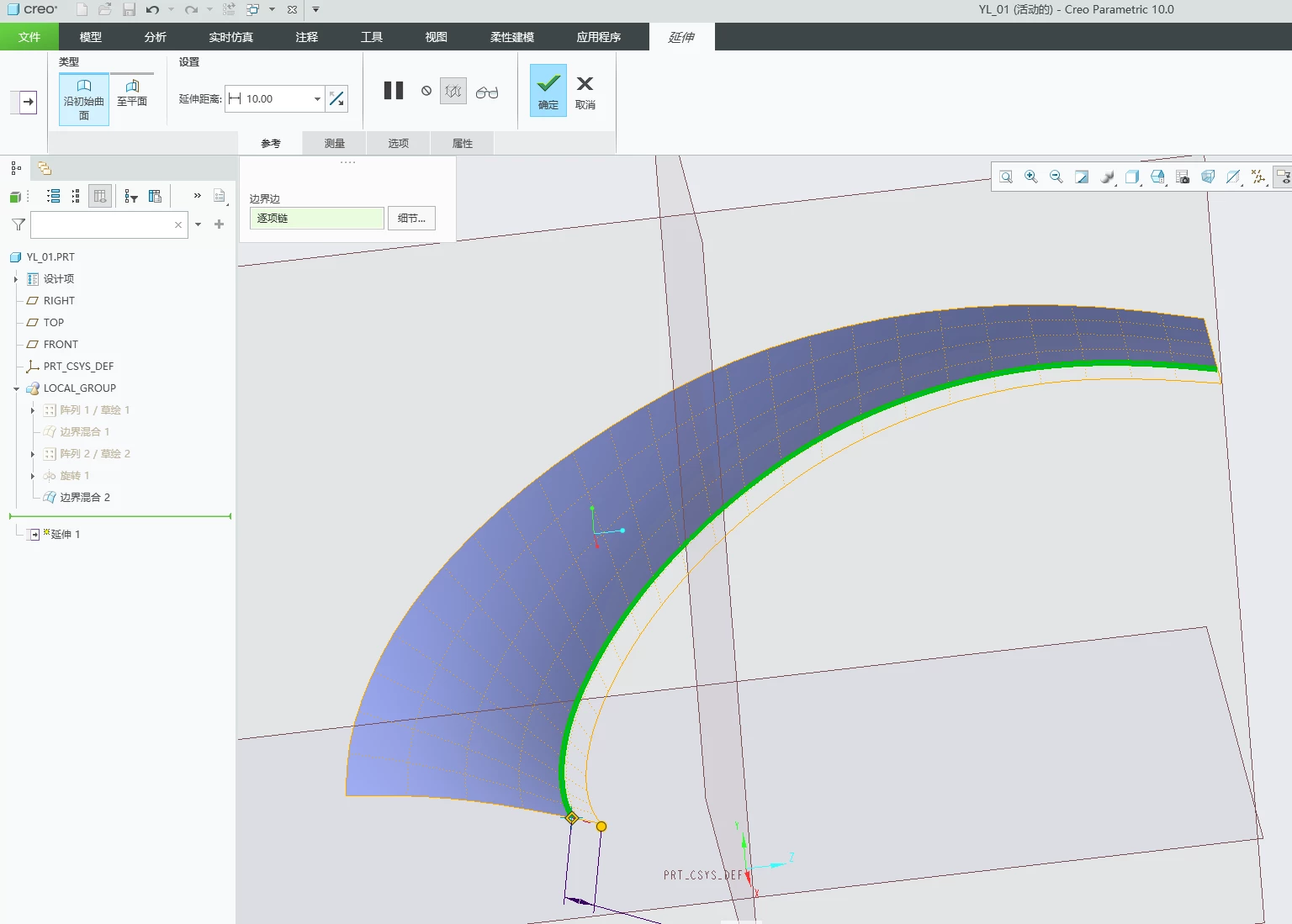The width and height of the screenshot is (1292, 924).
Task: Click the add search plus icon
Action: click(x=220, y=224)
